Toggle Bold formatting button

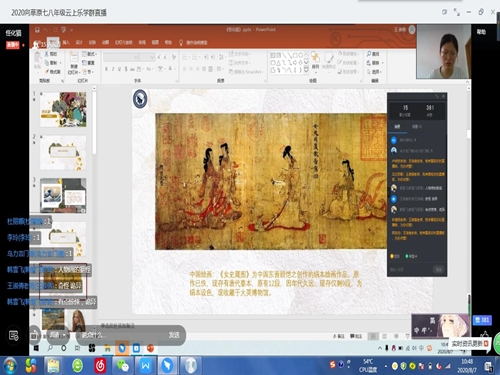(x=106, y=69)
